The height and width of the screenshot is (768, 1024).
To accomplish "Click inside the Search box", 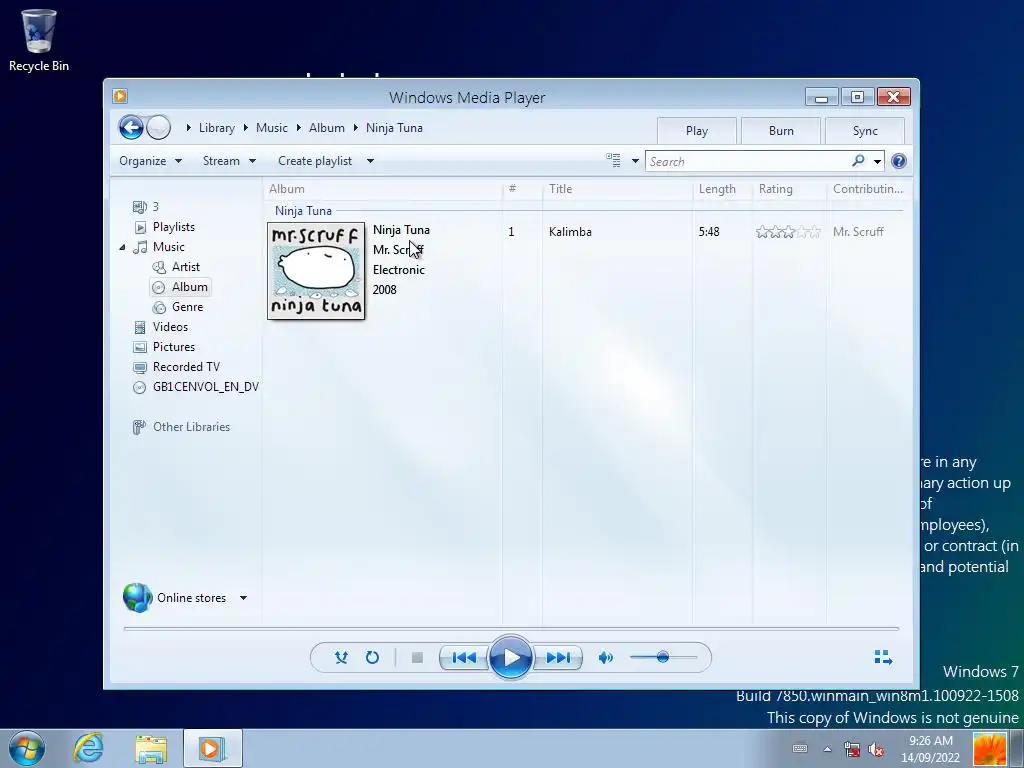I will click(748, 161).
